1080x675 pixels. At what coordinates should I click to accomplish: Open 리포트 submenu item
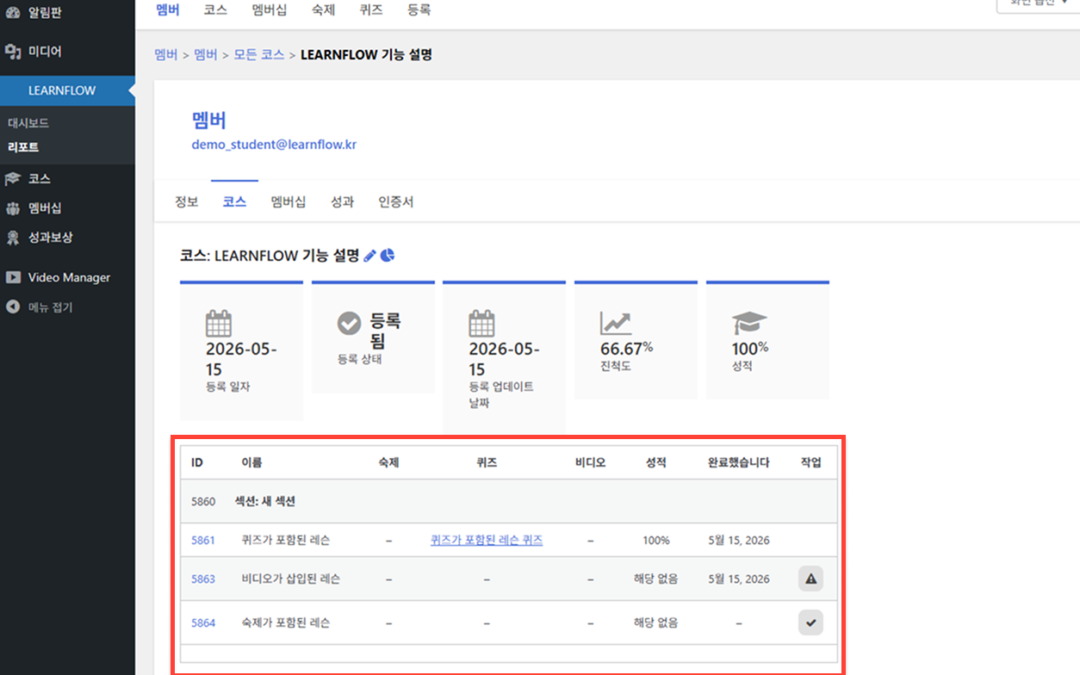(23, 147)
